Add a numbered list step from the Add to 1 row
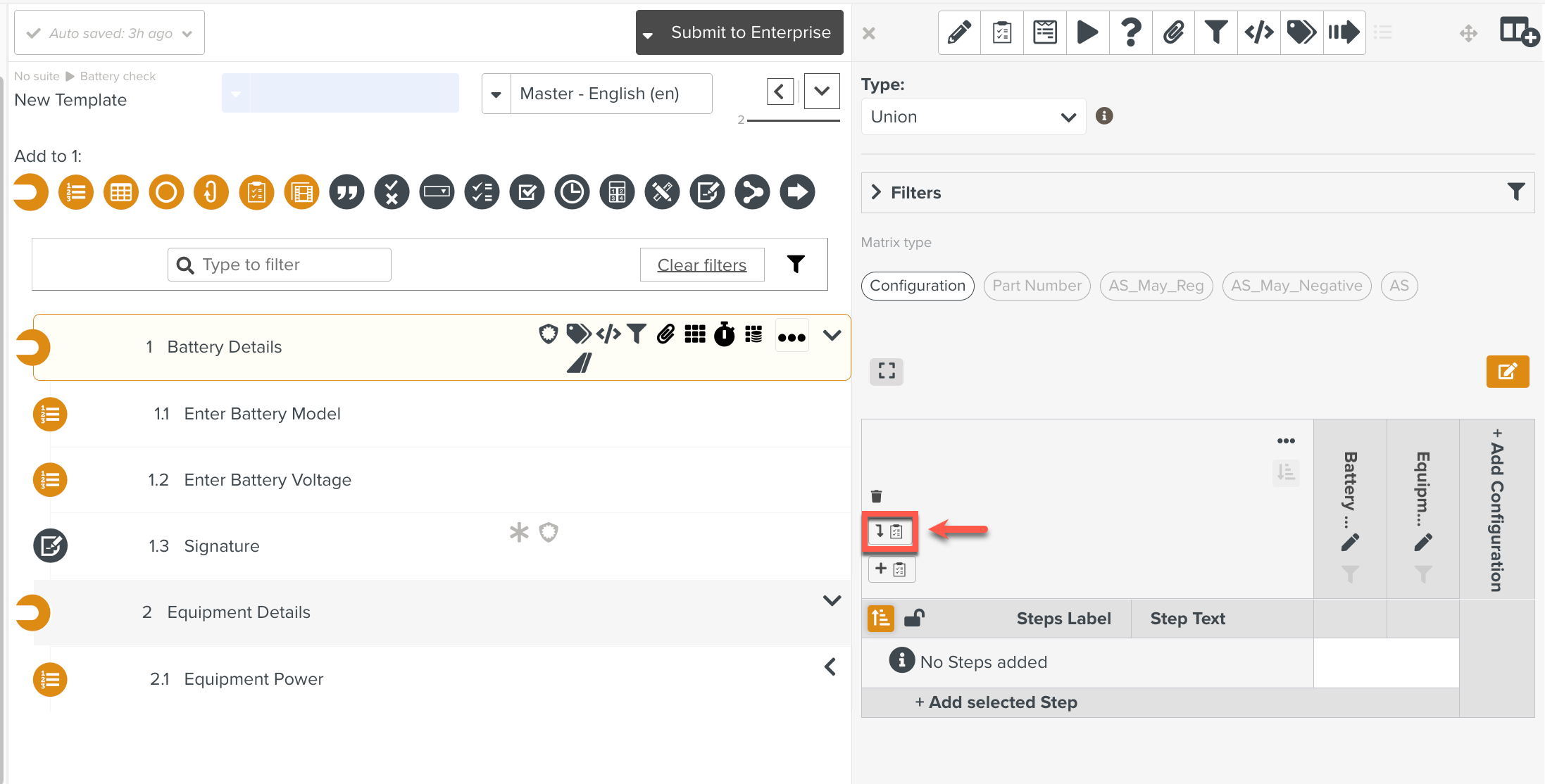Viewport: 1545px width, 784px height. tap(75, 191)
